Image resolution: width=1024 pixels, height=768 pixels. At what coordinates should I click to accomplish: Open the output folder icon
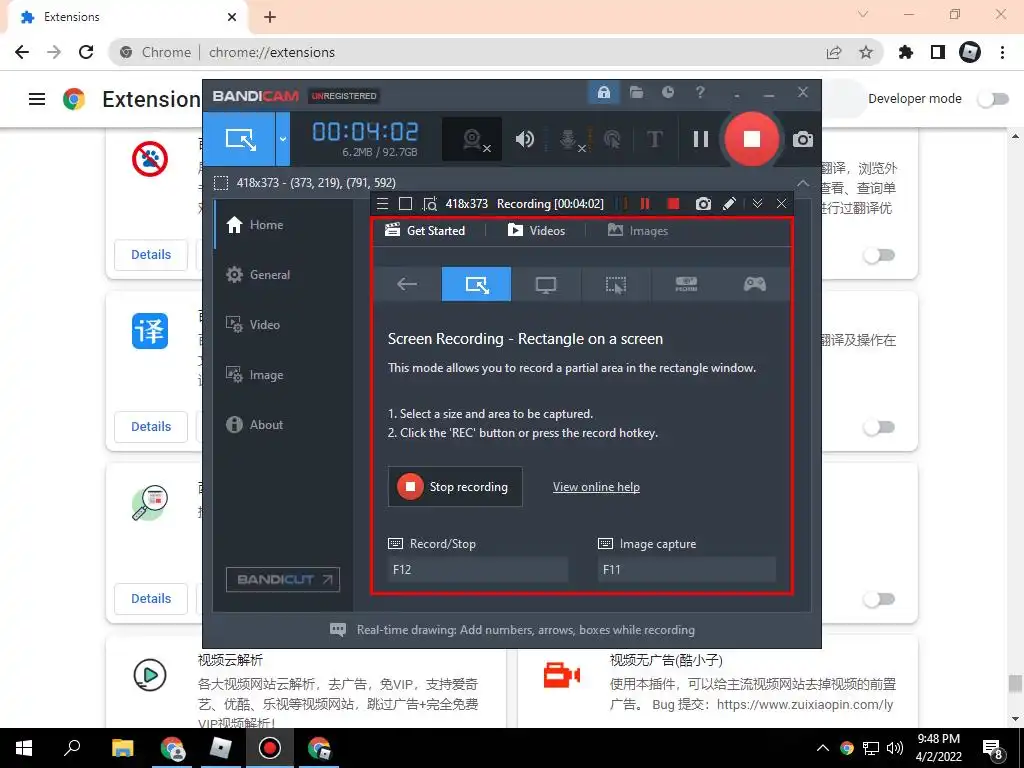(x=636, y=92)
